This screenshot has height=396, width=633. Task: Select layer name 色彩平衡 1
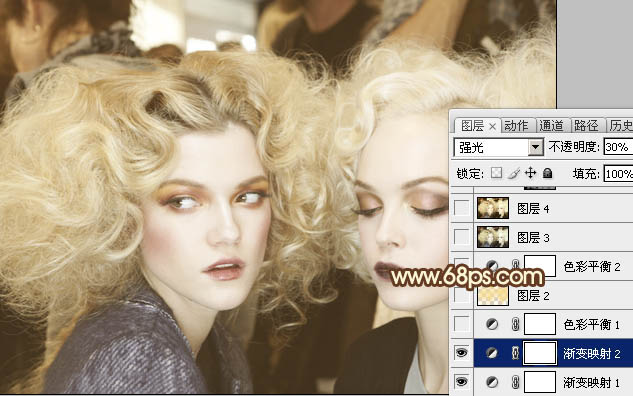[592, 325]
